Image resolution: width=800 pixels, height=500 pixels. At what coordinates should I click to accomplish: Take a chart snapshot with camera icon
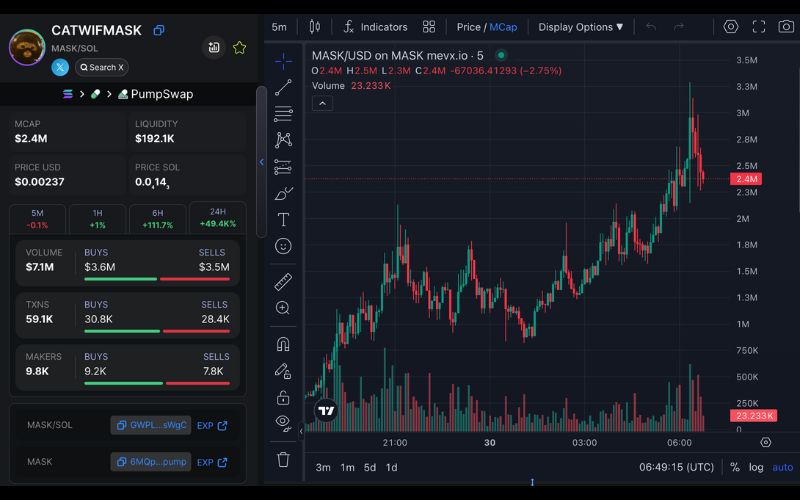[x=786, y=27]
